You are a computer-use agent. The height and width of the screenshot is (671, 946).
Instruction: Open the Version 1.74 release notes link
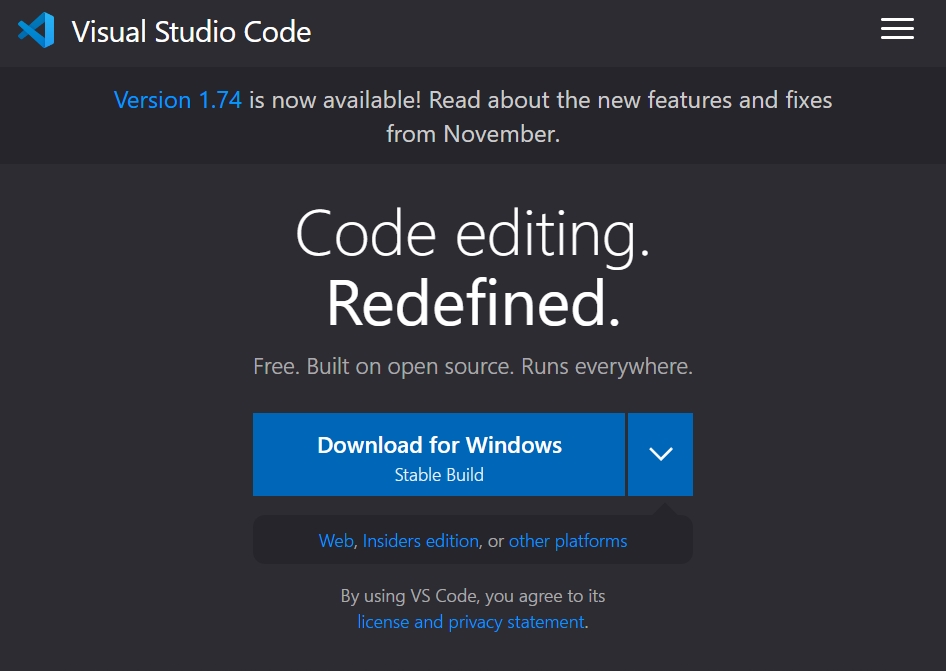(x=177, y=100)
